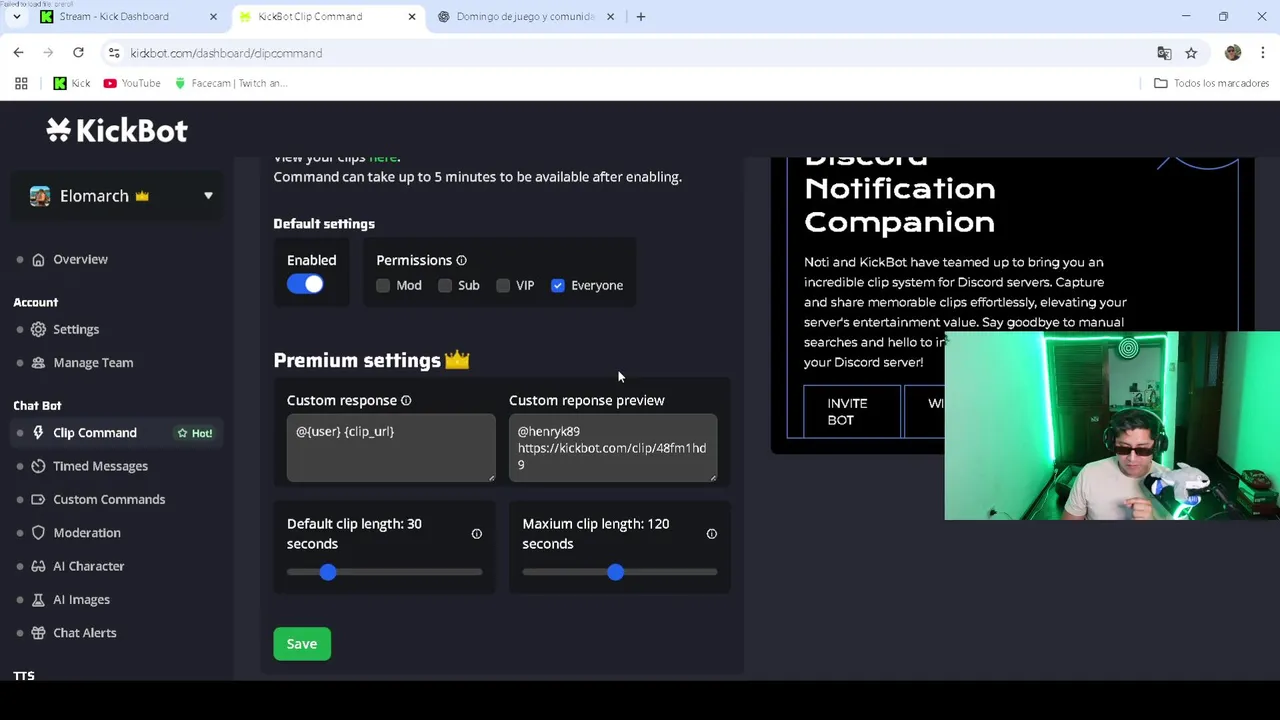Open Chat Alerts in sidebar
1280x720 pixels.
point(85,633)
